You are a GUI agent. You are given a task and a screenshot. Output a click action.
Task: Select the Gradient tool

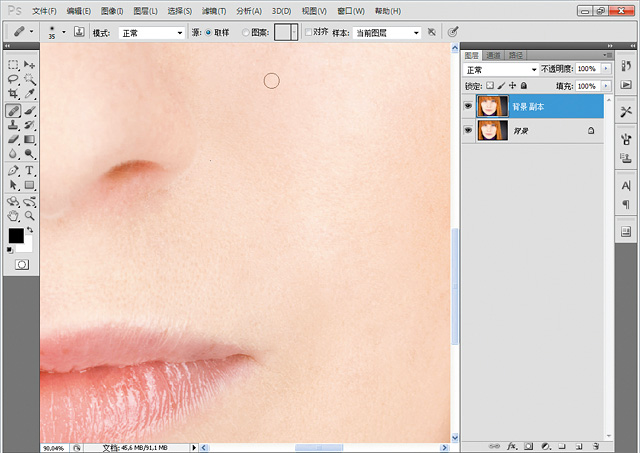pyautogui.click(x=29, y=139)
